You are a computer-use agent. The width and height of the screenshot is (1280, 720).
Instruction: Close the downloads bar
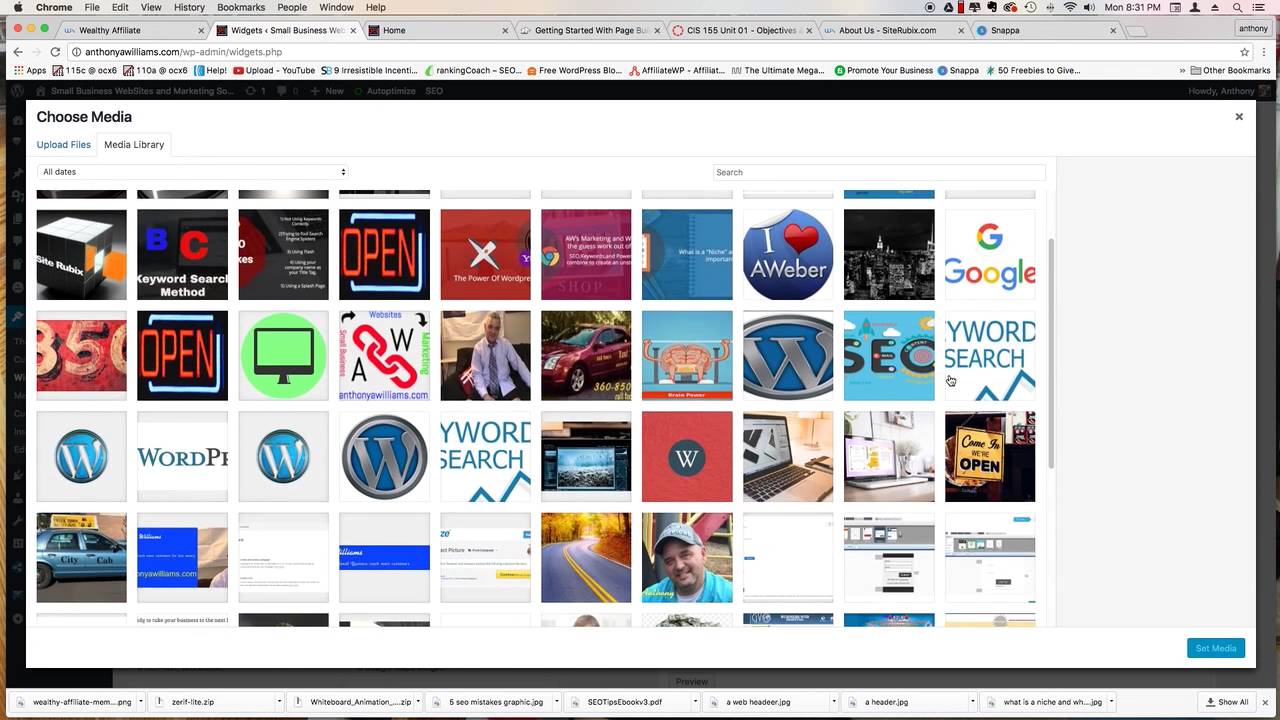(x=1265, y=702)
